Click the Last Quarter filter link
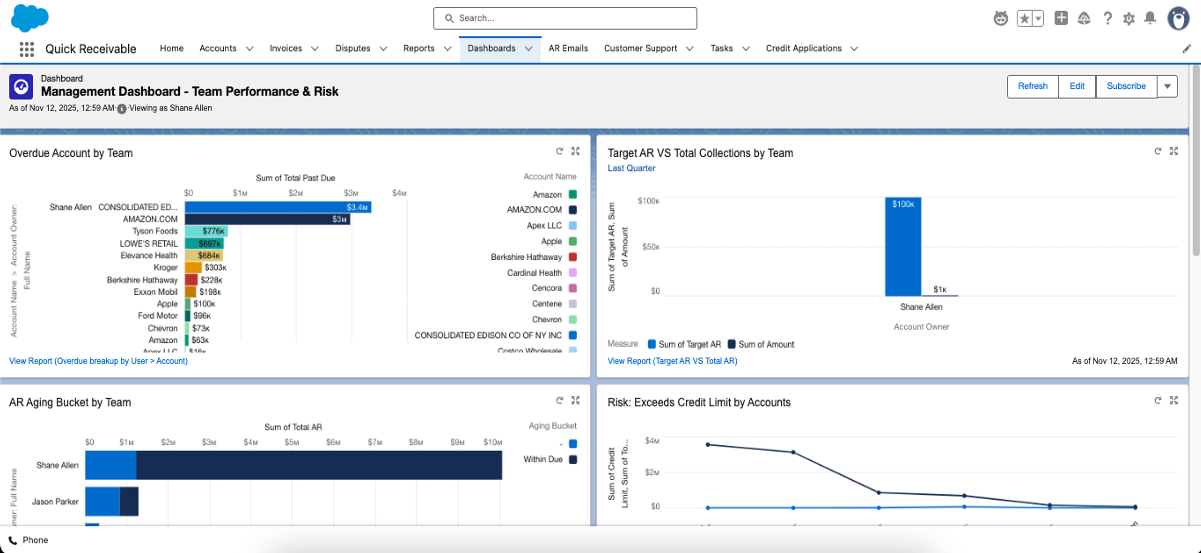The image size is (1201, 553). (x=632, y=168)
